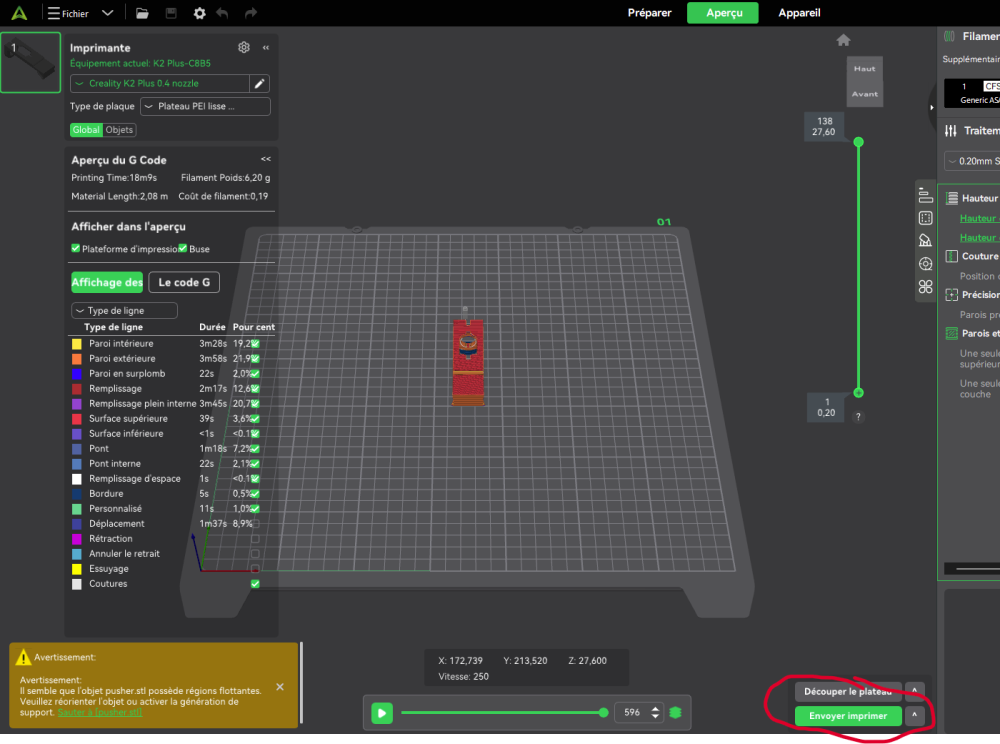Click the redo arrow icon
The width and height of the screenshot is (1000, 744).
251,13
